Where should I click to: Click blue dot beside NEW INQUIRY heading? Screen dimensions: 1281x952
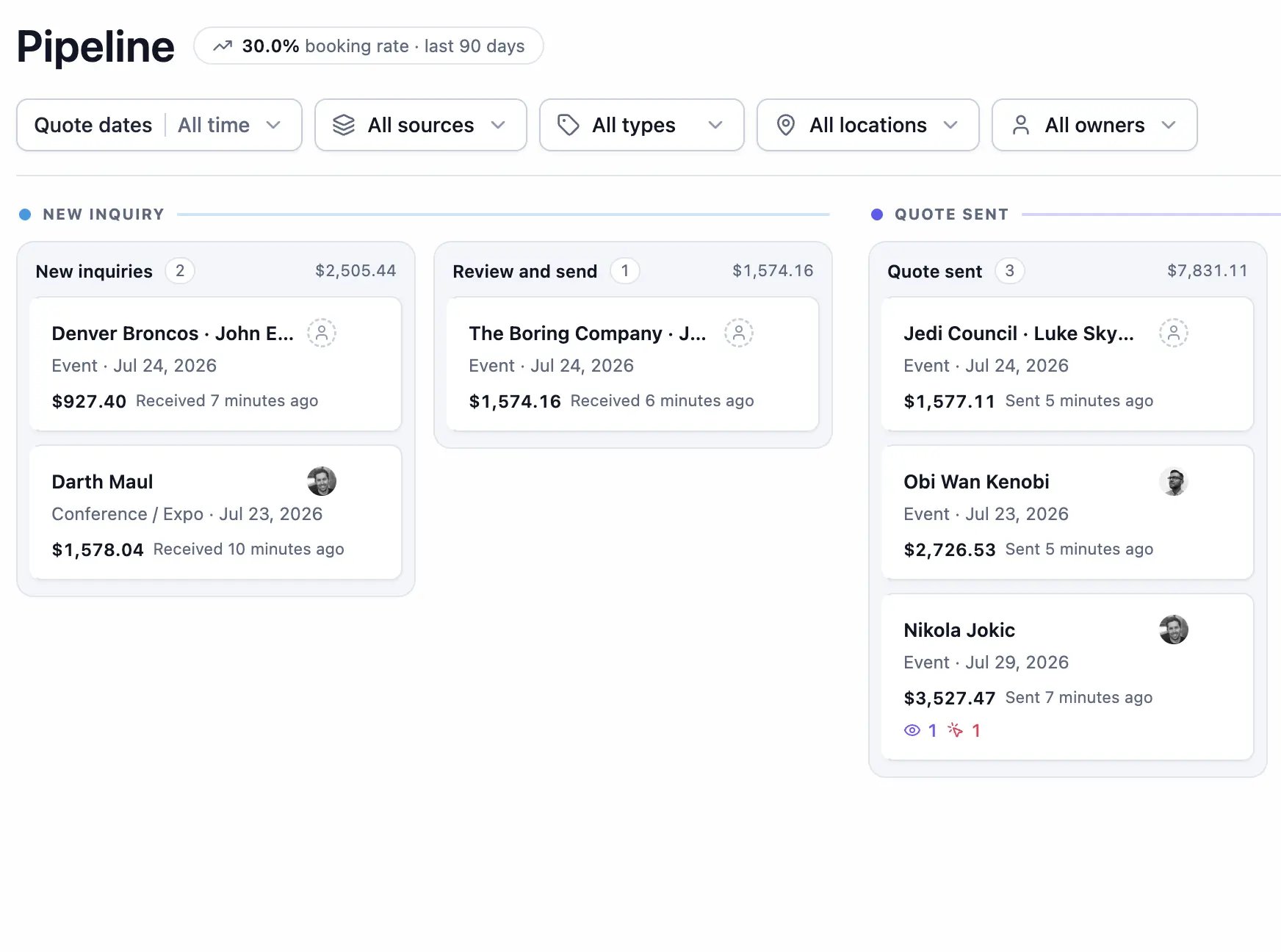click(25, 214)
